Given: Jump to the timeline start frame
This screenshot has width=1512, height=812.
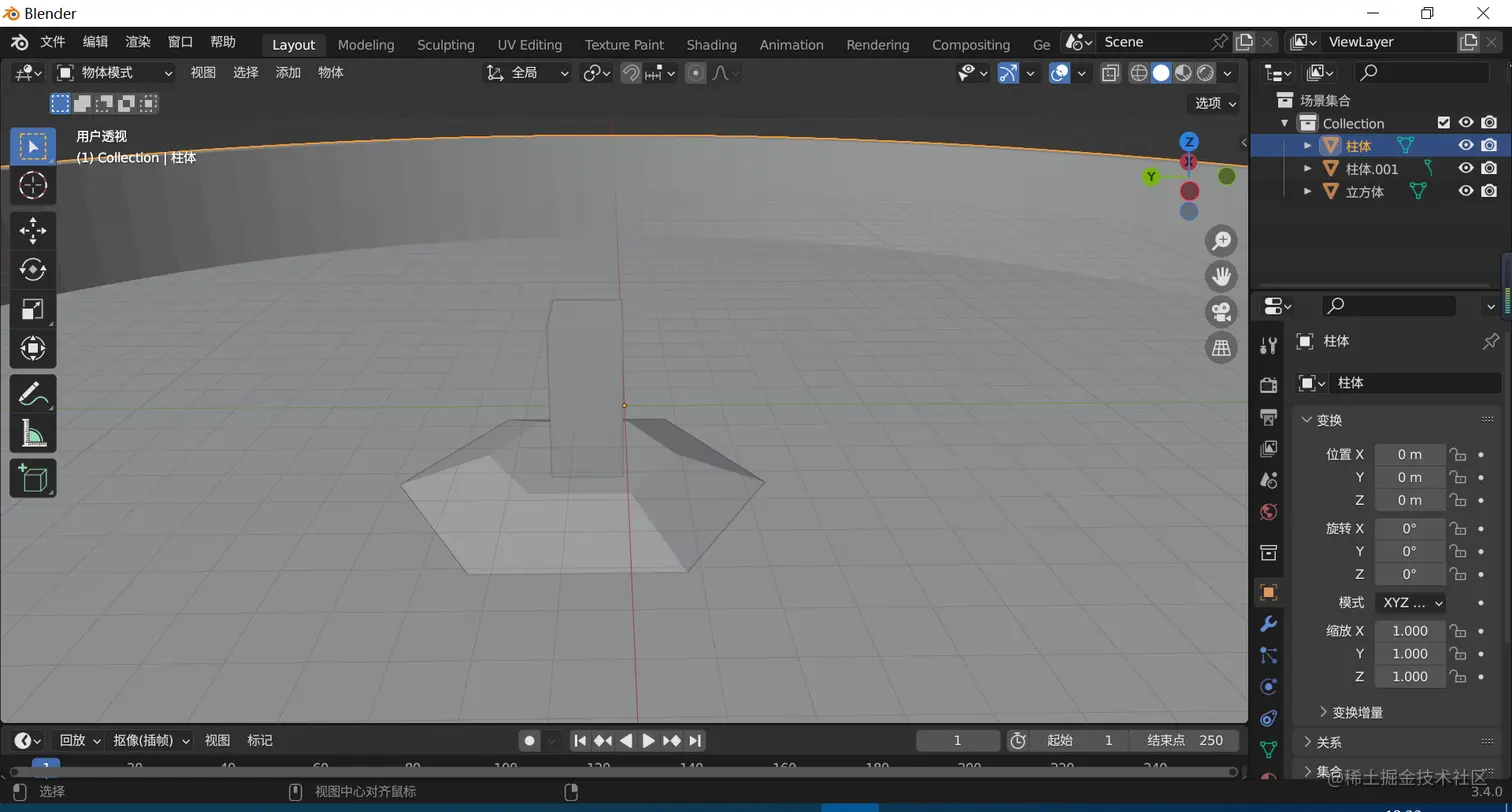Looking at the screenshot, I should pyautogui.click(x=580, y=741).
